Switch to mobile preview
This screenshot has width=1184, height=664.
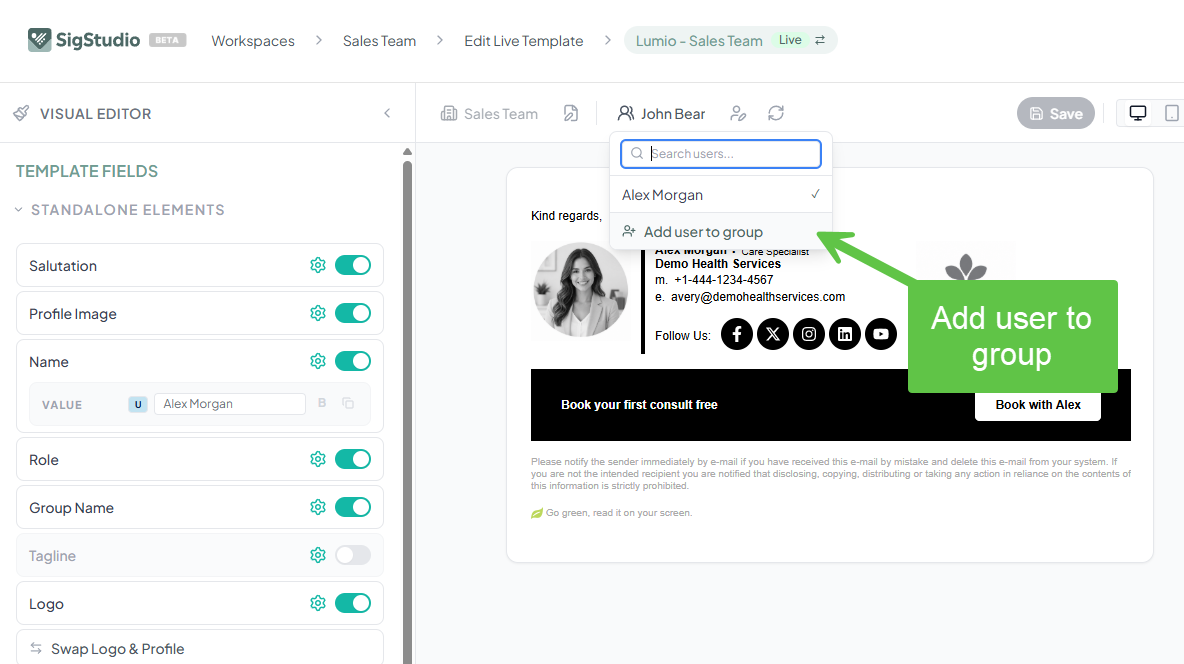(1171, 113)
